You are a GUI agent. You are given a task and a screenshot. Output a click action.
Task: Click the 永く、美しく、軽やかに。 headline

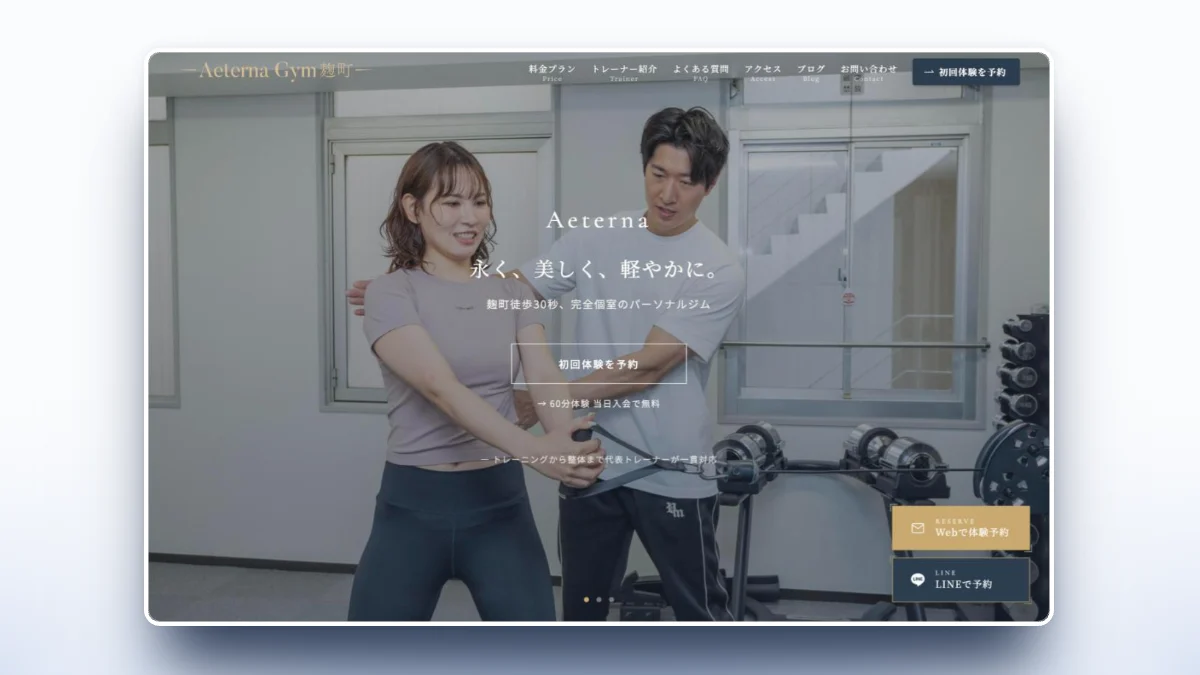coord(597,270)
